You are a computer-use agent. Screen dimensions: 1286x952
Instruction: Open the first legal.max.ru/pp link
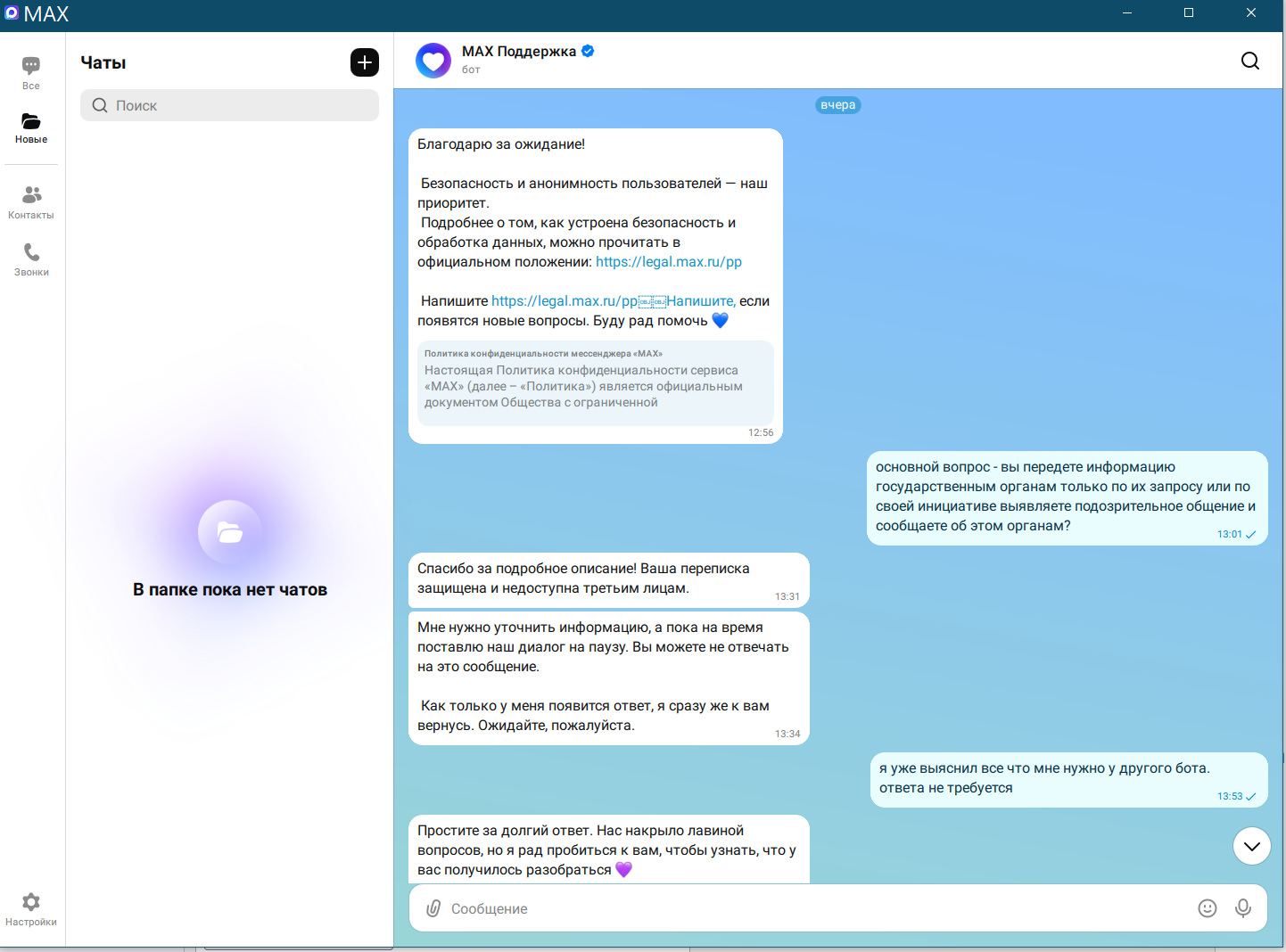(x=669, y=262)
